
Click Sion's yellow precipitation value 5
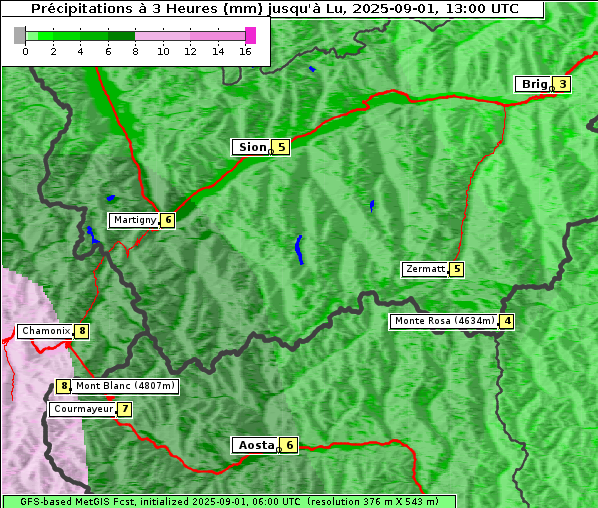click(x=281, y=147)
